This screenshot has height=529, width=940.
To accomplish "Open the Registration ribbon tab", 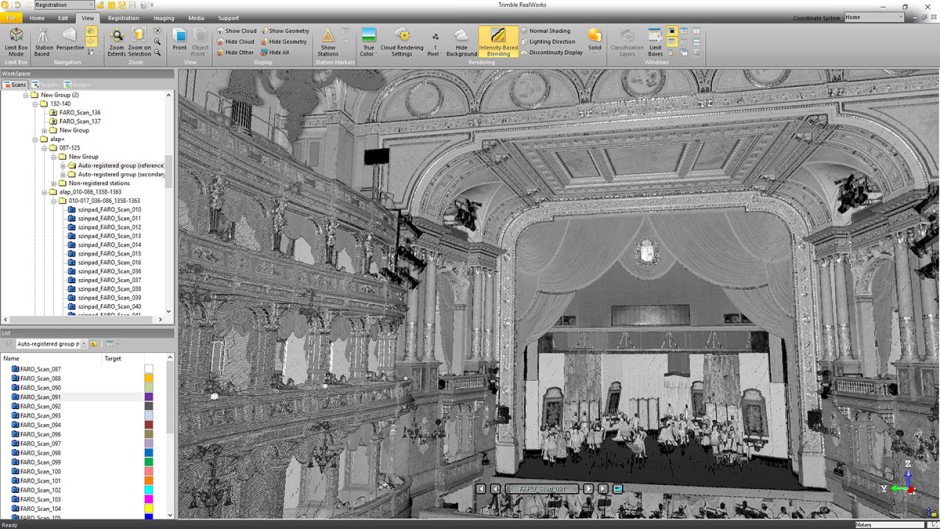I will [x=123, y=18].
